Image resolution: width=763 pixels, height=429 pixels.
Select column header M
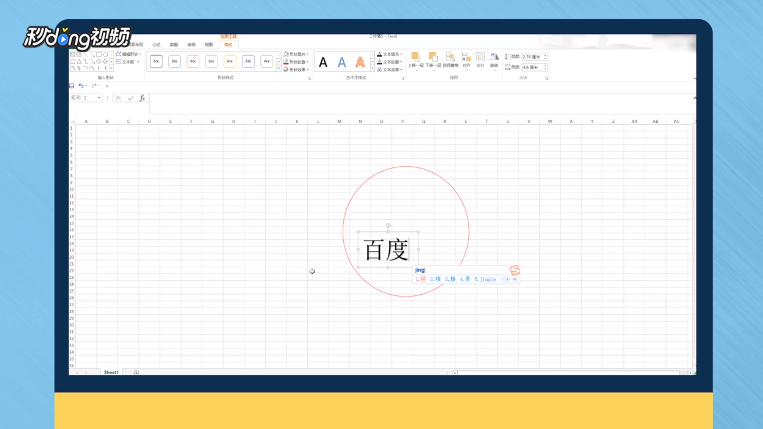[339, 121]
